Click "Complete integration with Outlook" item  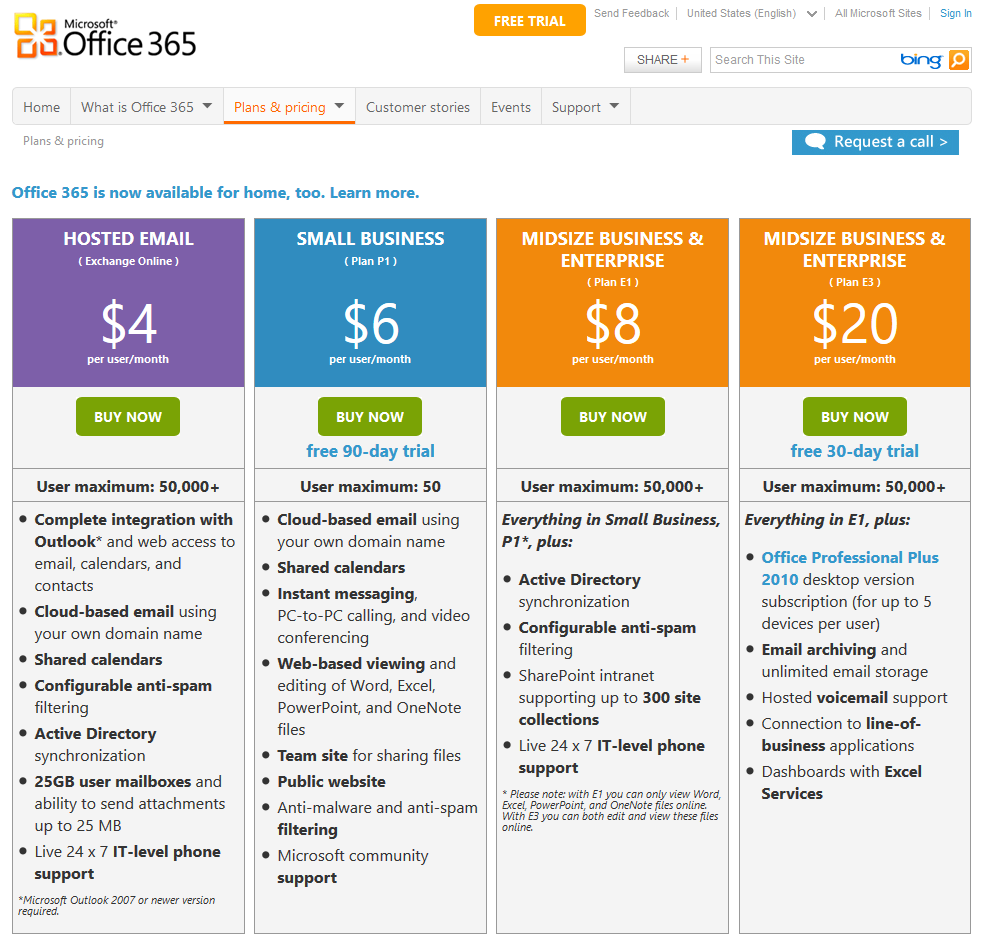135,553
